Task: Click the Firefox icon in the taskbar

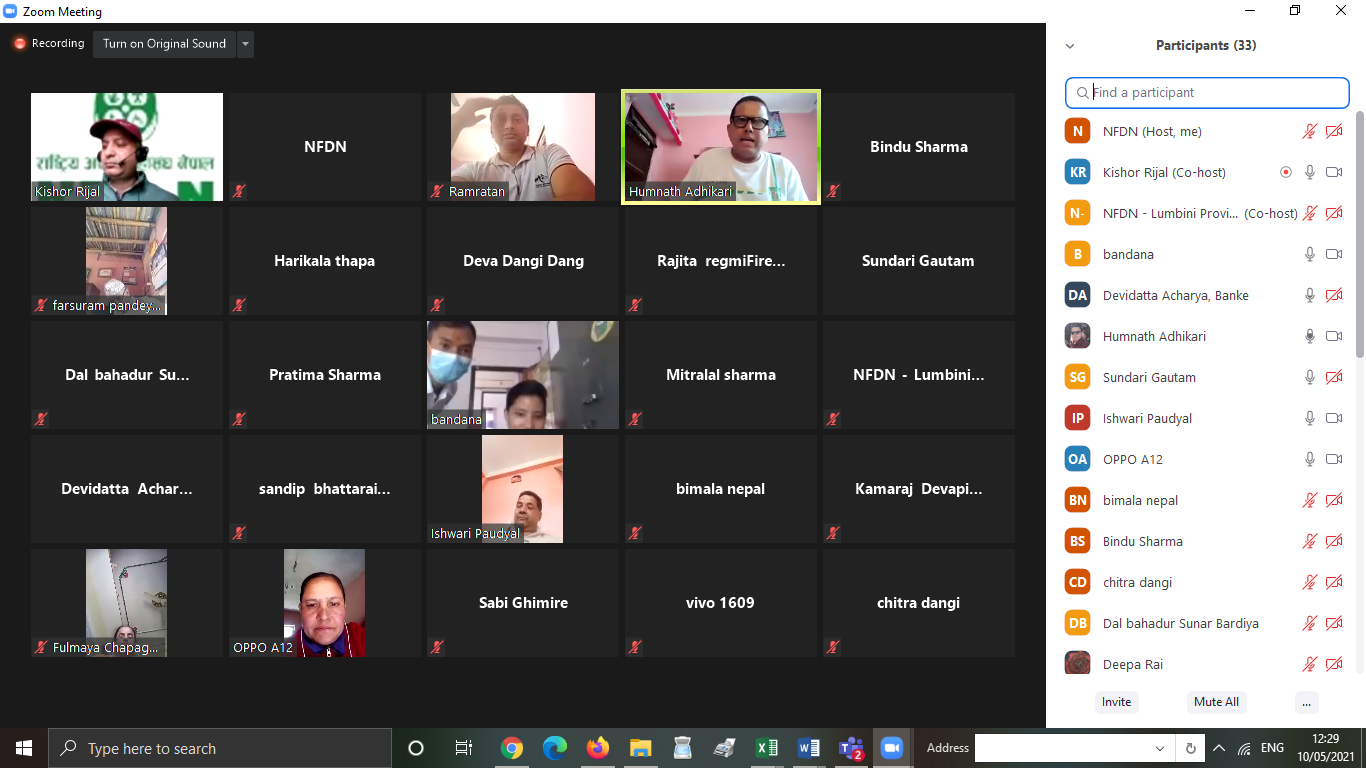Action: [x=598, y=748]
